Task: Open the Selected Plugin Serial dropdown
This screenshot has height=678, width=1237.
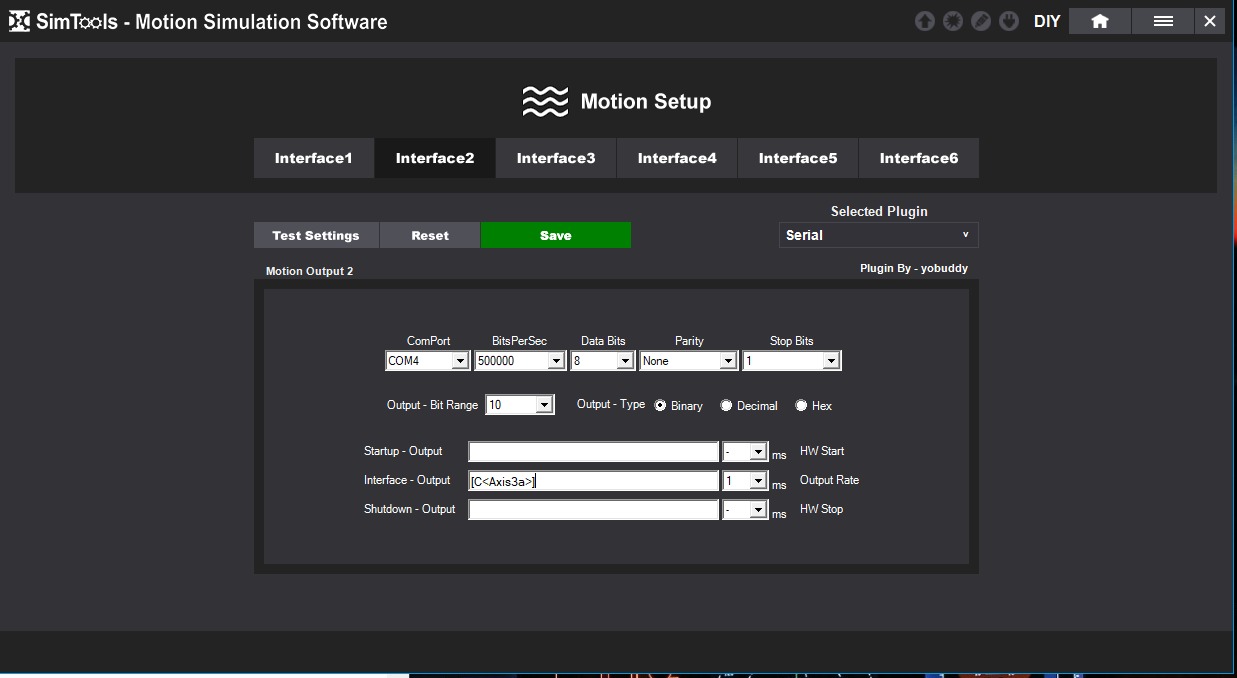Action: click(879, 235)
